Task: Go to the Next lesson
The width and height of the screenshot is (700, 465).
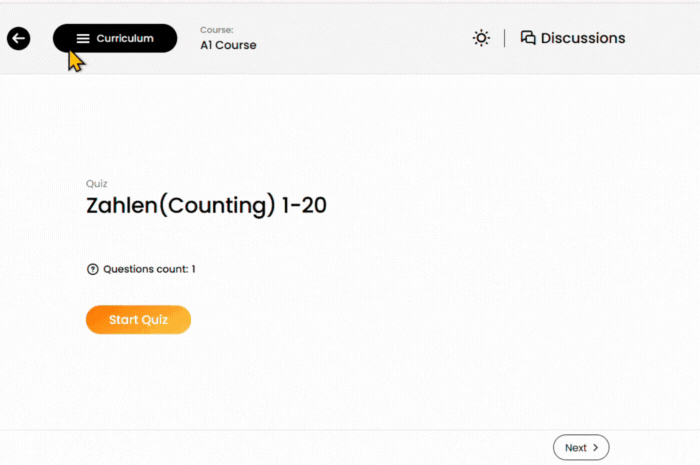Action: point(581,448)
